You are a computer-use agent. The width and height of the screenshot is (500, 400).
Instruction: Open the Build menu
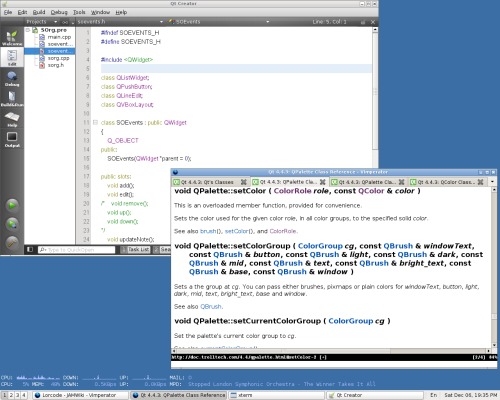click(39, 12)
